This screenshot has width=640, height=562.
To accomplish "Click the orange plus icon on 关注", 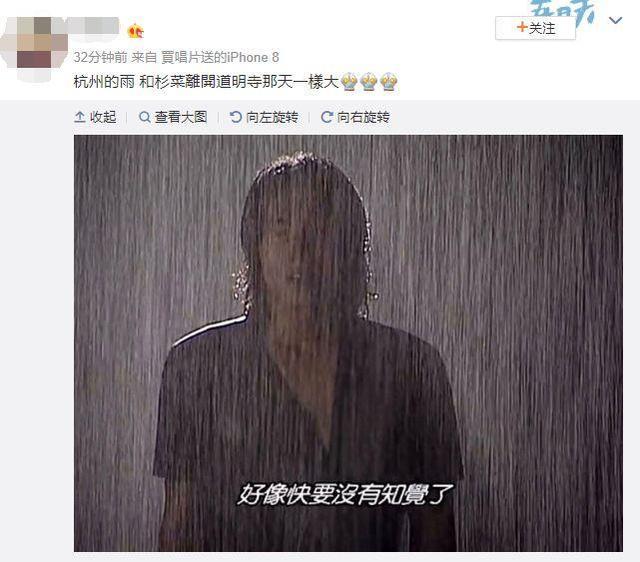I will pyautogui.click(x=522, y=27).
